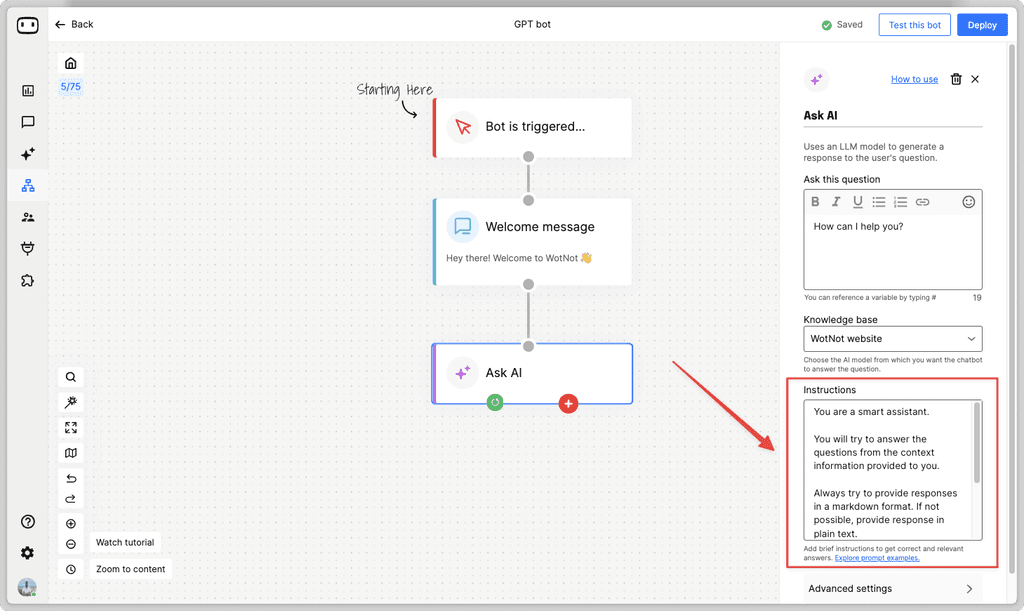Toggle the canvas minimap view
Screen dimensions: 1024x611
click(70, 452)
